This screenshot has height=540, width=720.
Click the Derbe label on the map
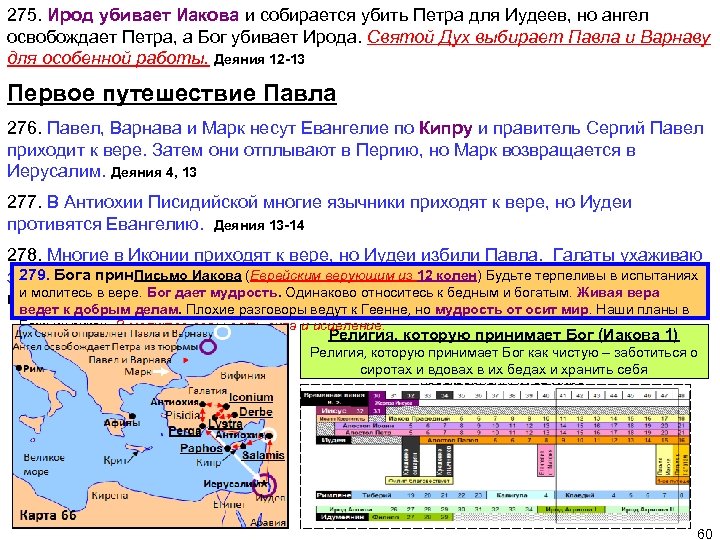[256, 412]
